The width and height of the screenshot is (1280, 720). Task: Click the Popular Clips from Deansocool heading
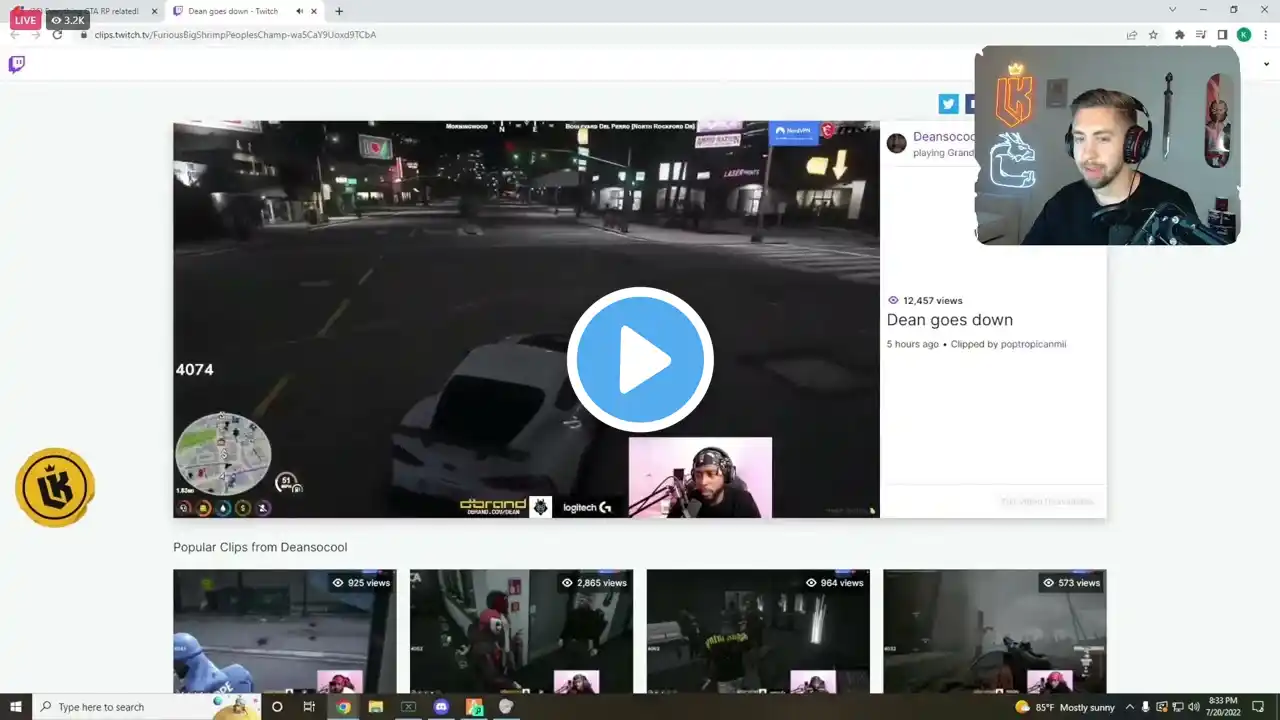coord(260,547)
